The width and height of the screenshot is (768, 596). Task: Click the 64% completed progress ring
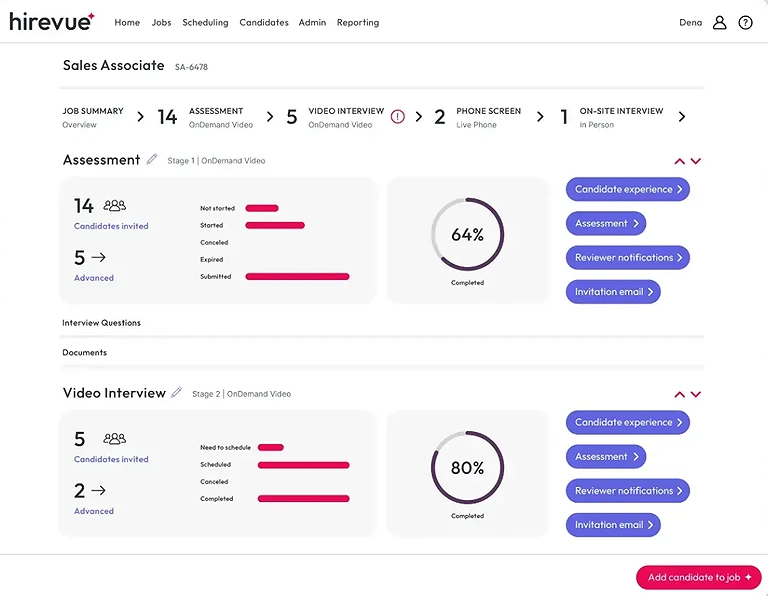[467, 234]
